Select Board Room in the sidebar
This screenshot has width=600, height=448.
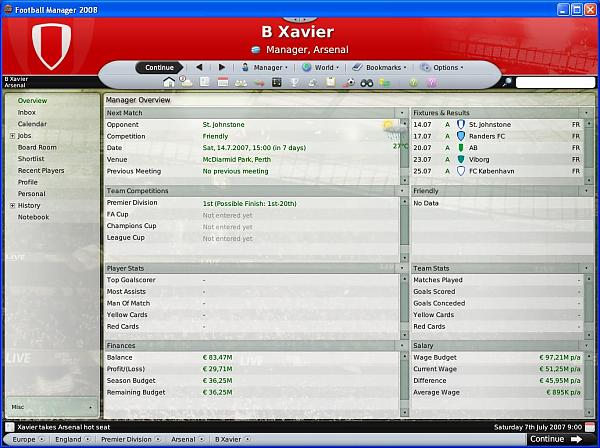tap(37, 147)
